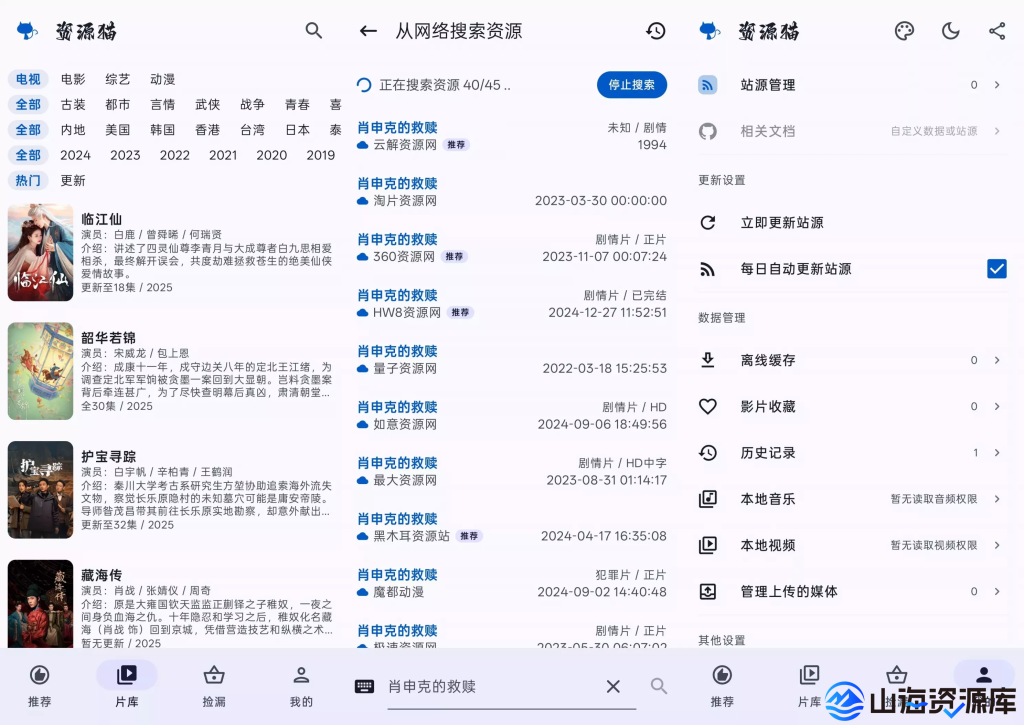The width and height of the screenshot is (1024, 725).
Task: Open search with the magnifier icon
Action: (x=314, y=31)
